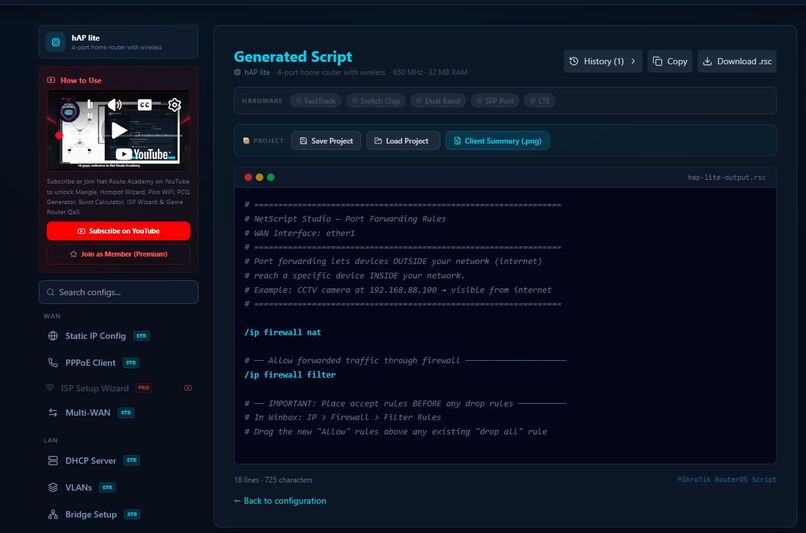Click the download arrow icon
The width and height of the screenshot is (806, 533).
point(707,61)
